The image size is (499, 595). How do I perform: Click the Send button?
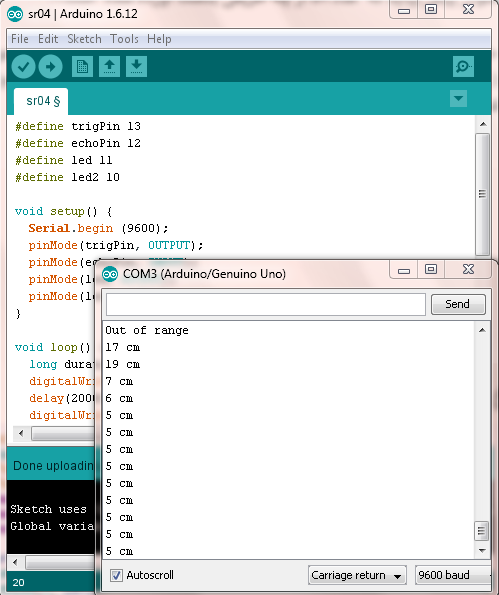(458, 304)
